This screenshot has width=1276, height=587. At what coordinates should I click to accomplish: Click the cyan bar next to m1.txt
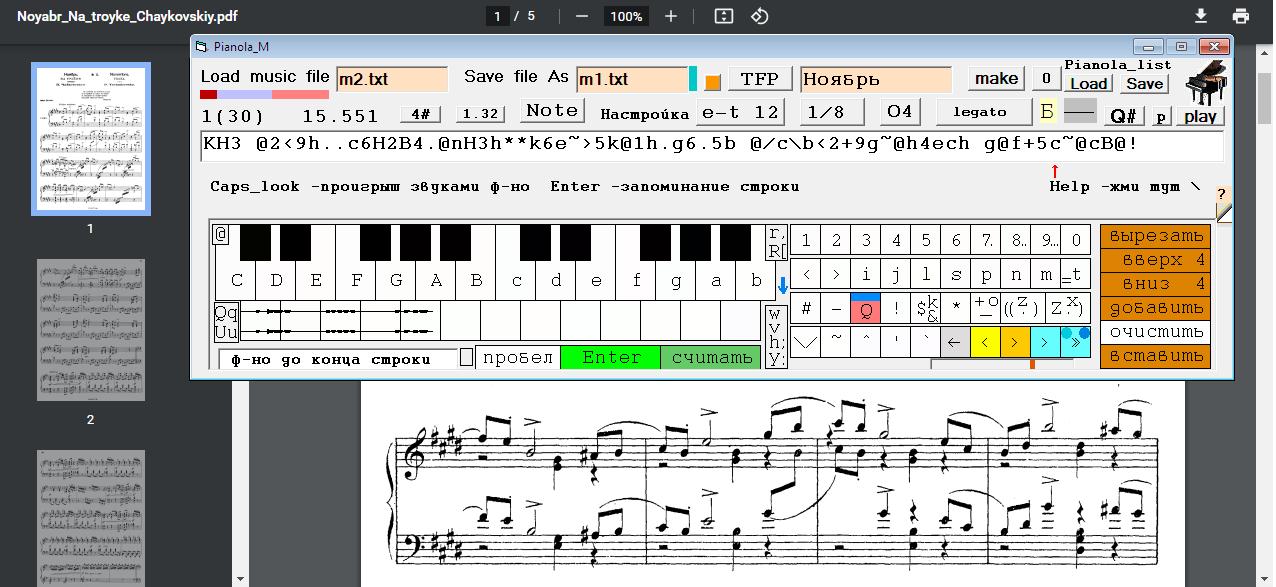(x=693, y=79)
